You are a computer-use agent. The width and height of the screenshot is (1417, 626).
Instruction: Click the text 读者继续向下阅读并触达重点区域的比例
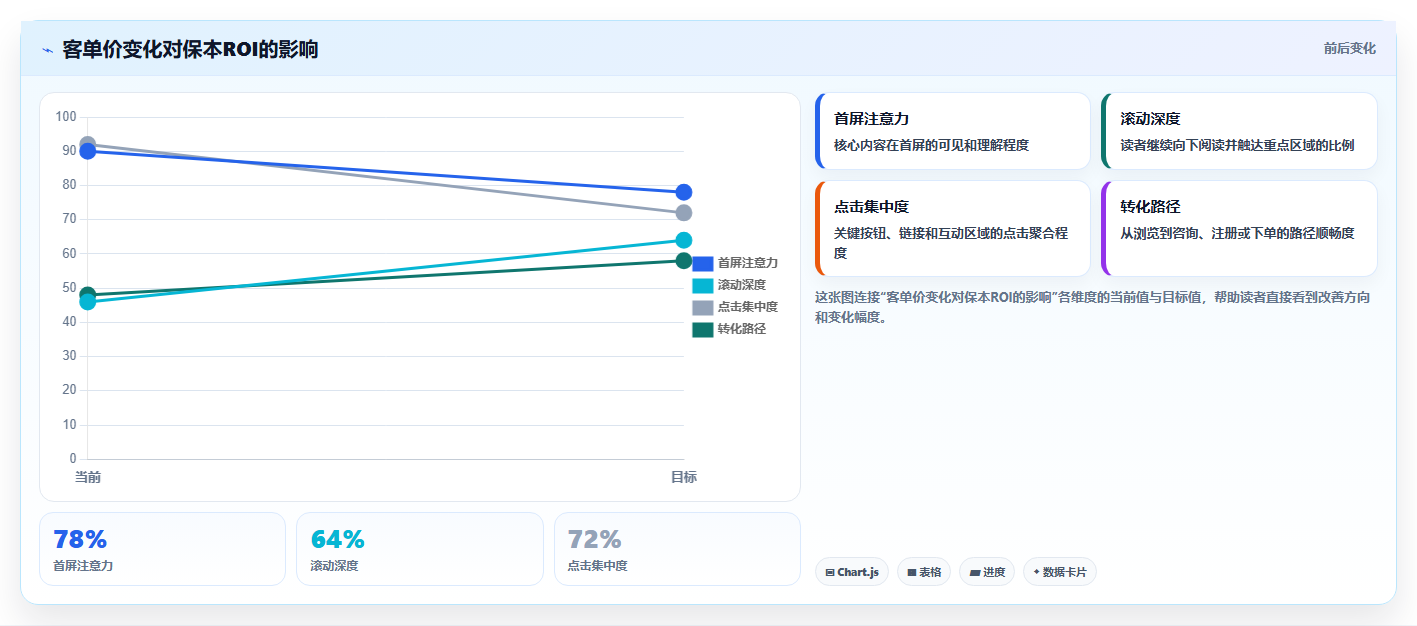coord(1237,145)
